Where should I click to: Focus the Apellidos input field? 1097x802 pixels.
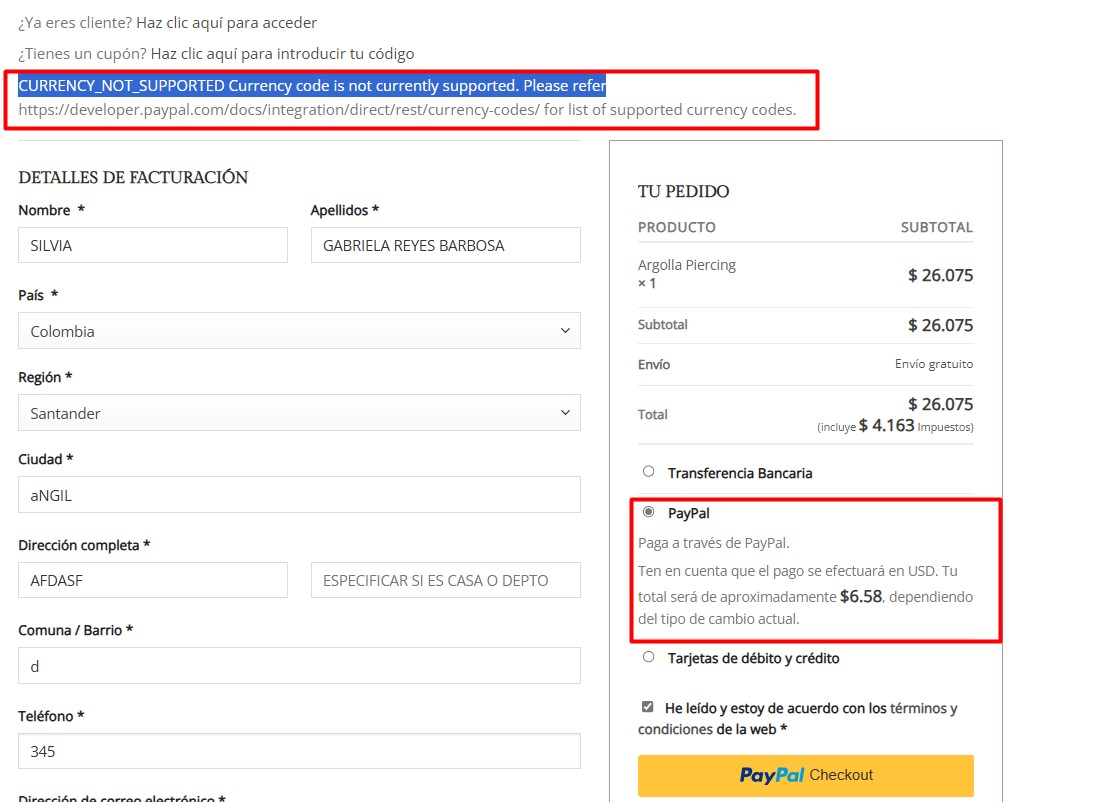click(445, 245)
